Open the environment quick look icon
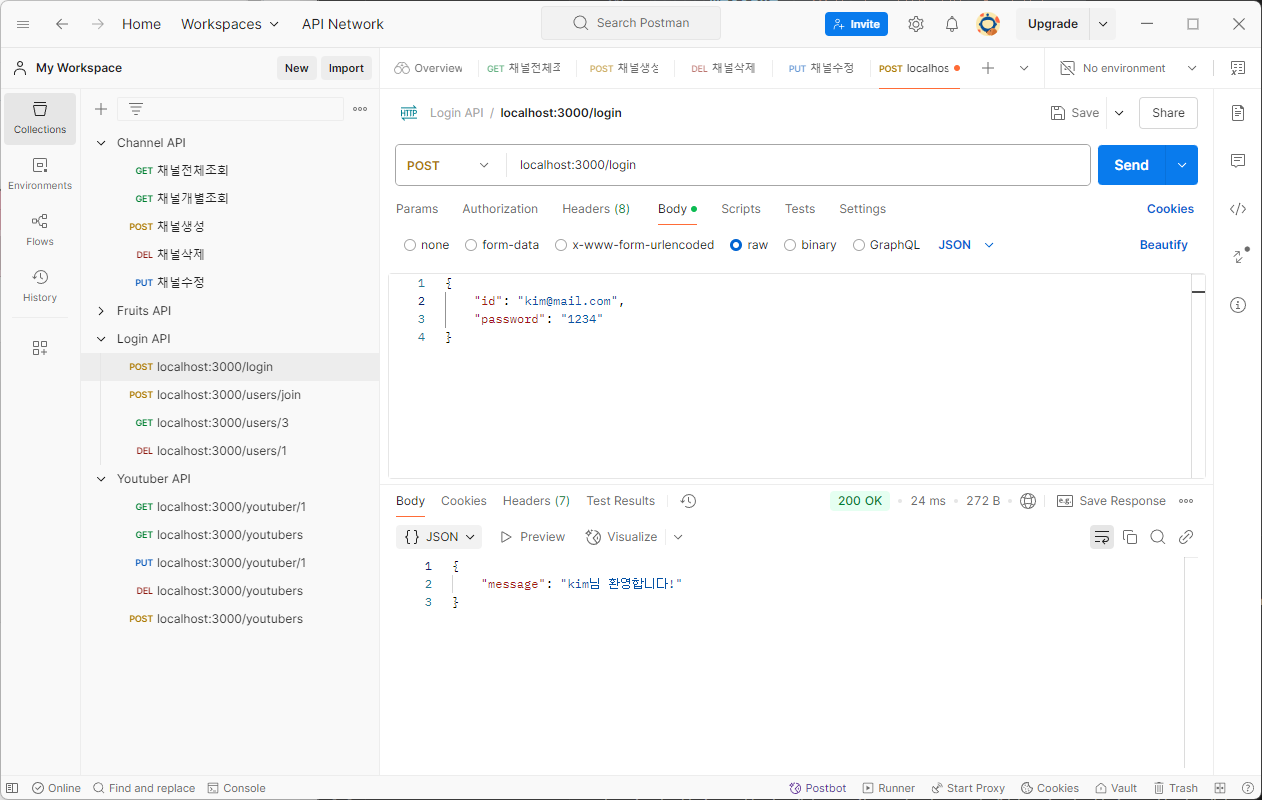 [1238, 68]
